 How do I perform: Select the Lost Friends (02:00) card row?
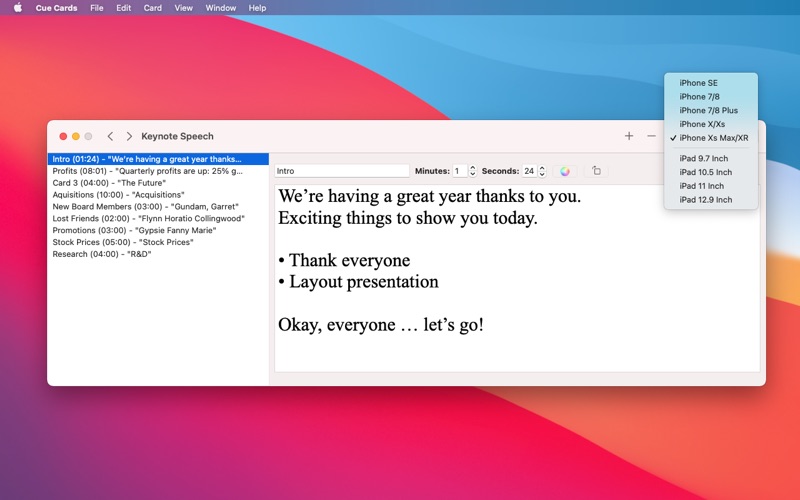[158, 218]
